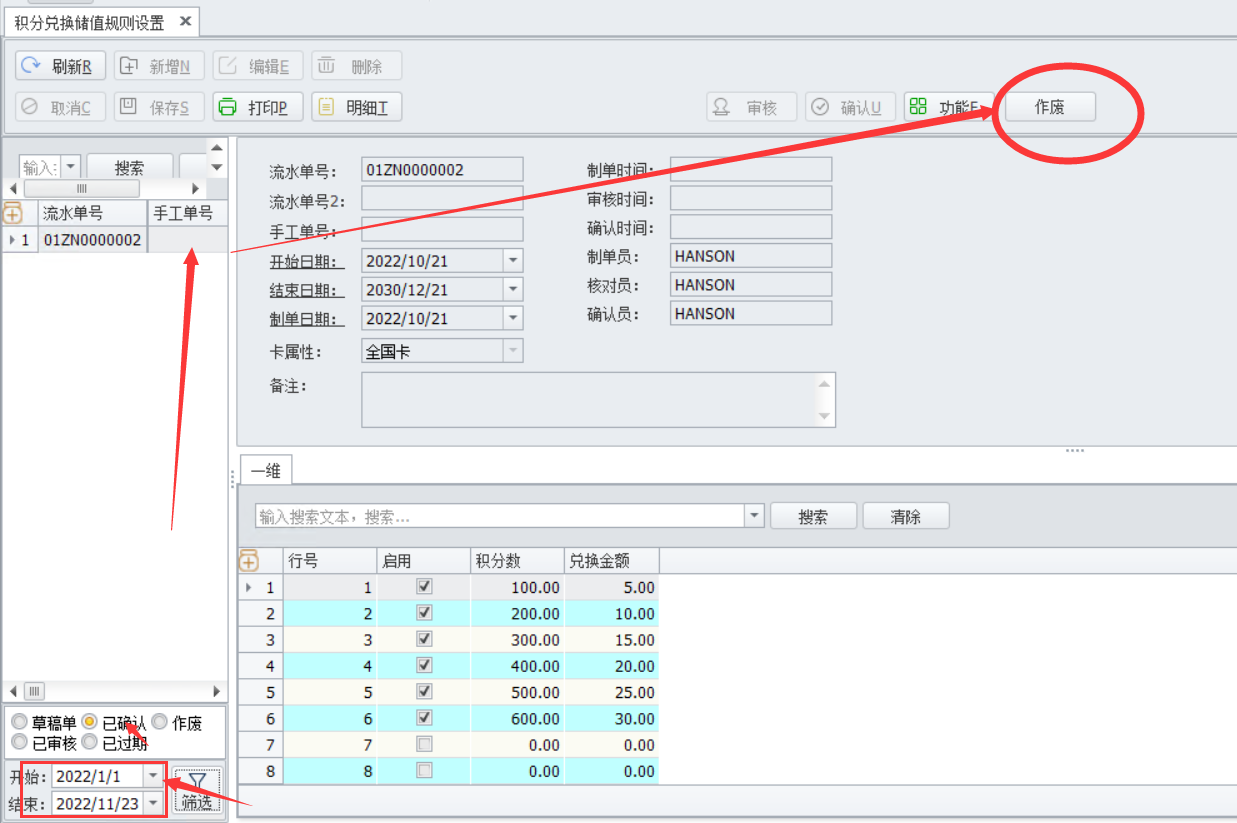The image size is (1237, 823).
Task: Click the 打印P print icon button
Action: click(x=228, y=107)
